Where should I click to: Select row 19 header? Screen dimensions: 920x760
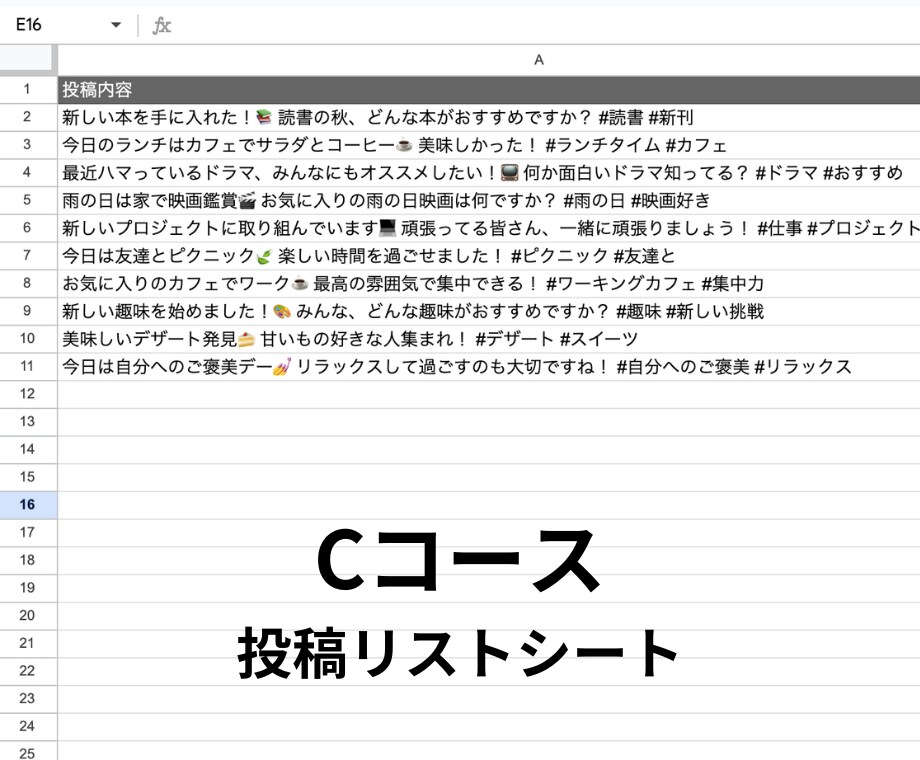tap(28, 588)
